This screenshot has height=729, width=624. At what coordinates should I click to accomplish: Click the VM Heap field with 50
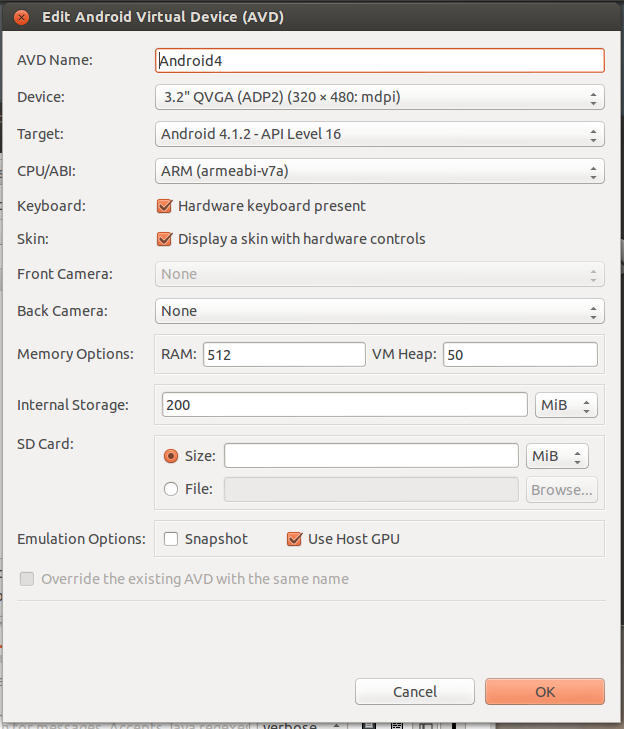click(520, 355)
